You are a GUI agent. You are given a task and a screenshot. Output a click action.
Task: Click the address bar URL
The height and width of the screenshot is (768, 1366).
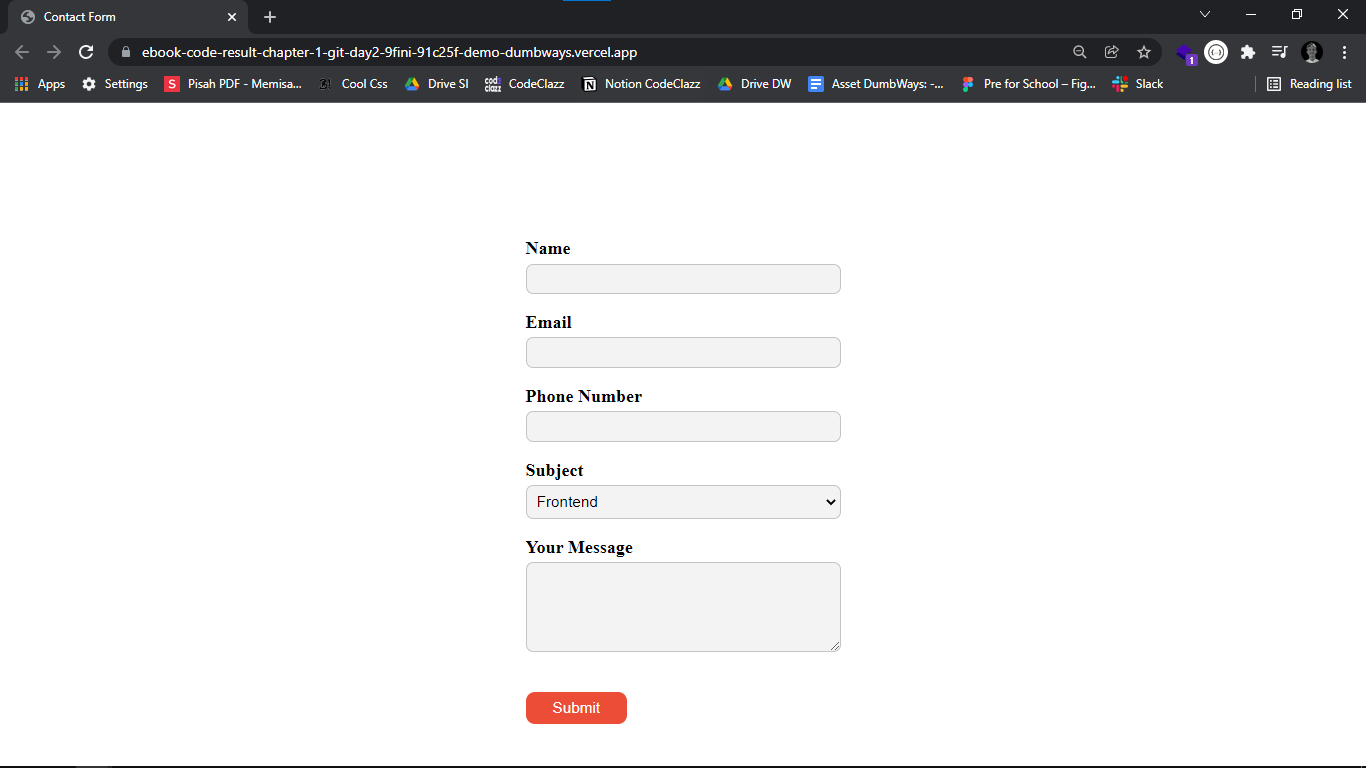(389, 52)
